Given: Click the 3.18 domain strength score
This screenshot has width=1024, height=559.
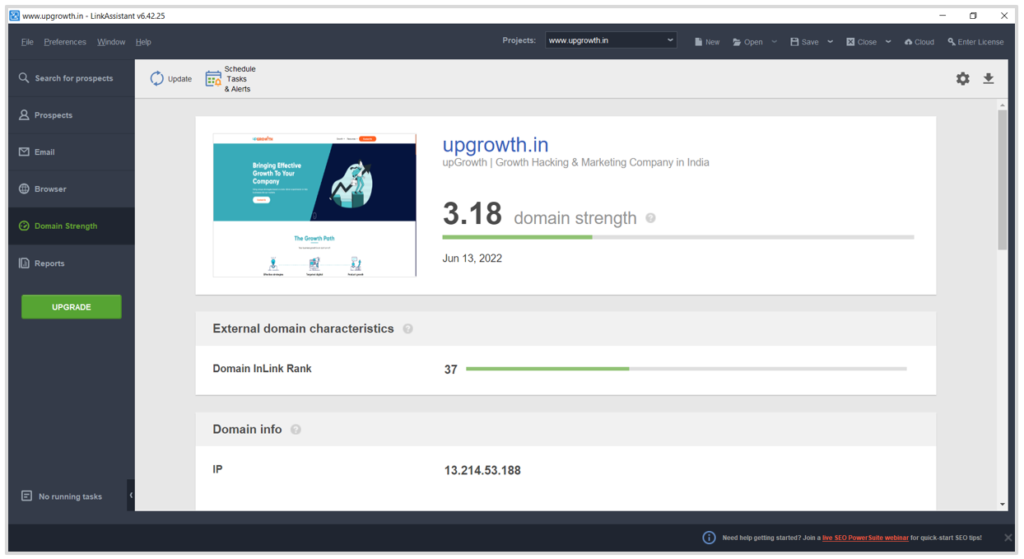Looking at the screenshot, I should pos(472,214).
